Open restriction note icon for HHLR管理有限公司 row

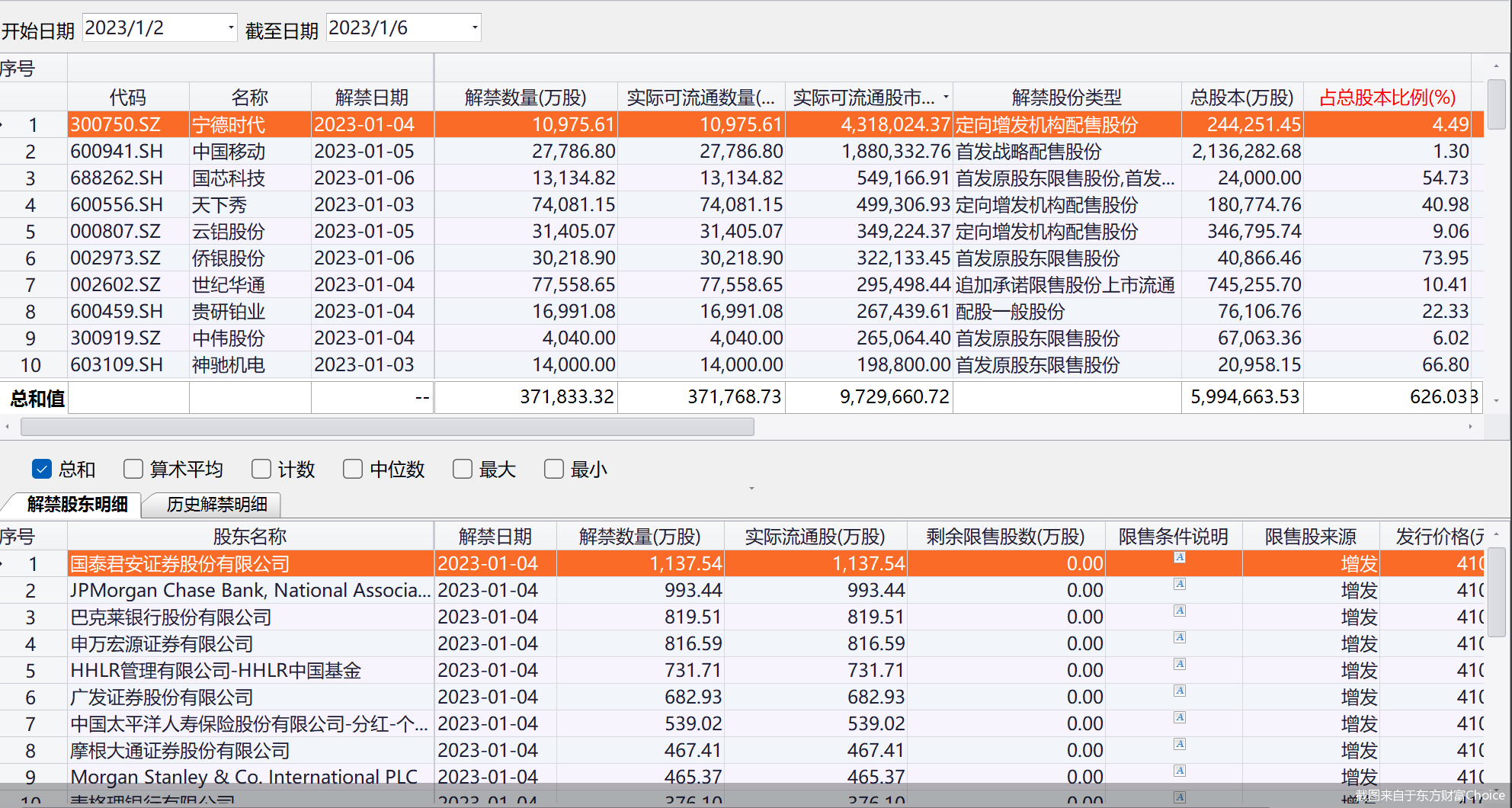coord(1179,665)
